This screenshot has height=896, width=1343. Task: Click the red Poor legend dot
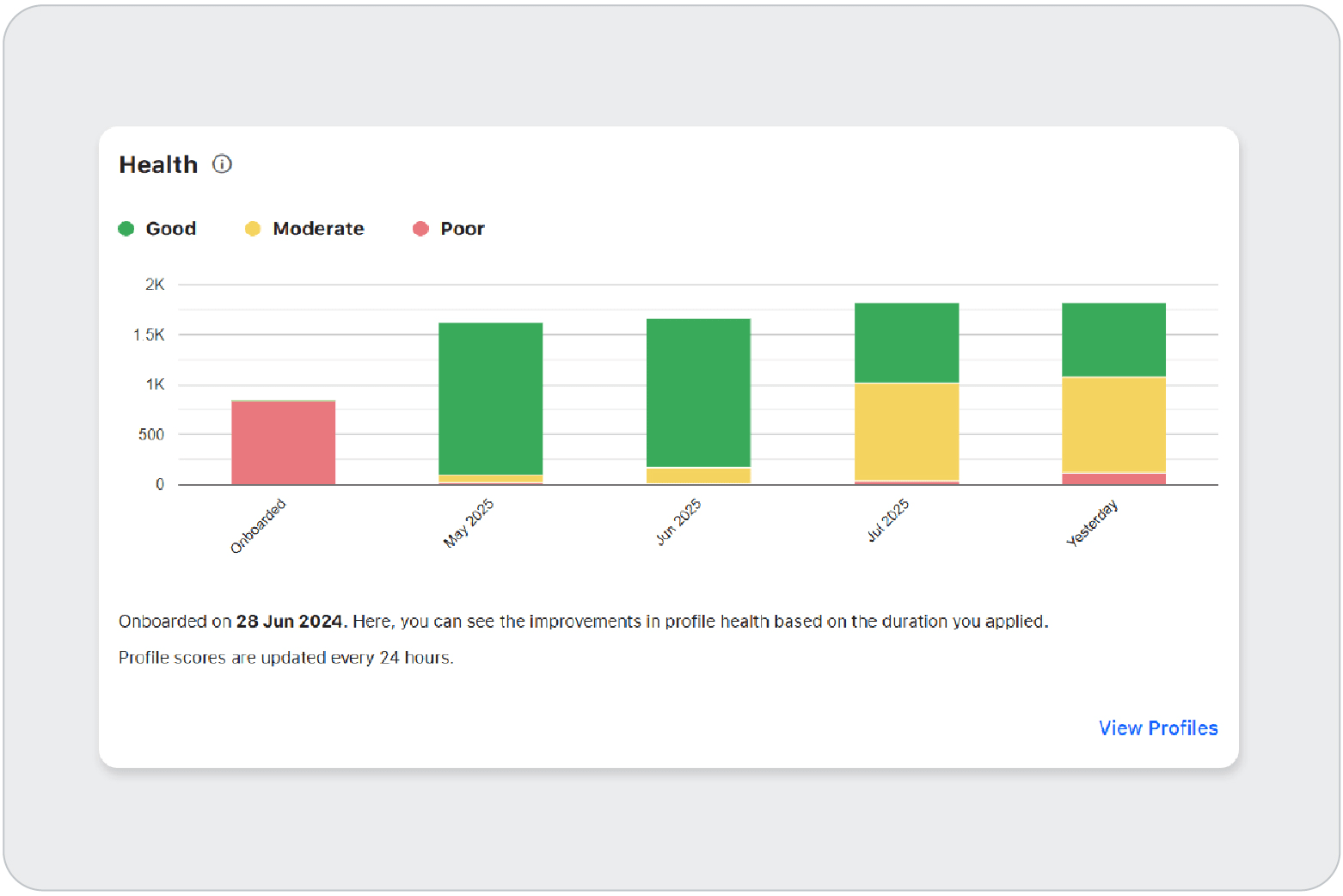[x=420, y=229]
